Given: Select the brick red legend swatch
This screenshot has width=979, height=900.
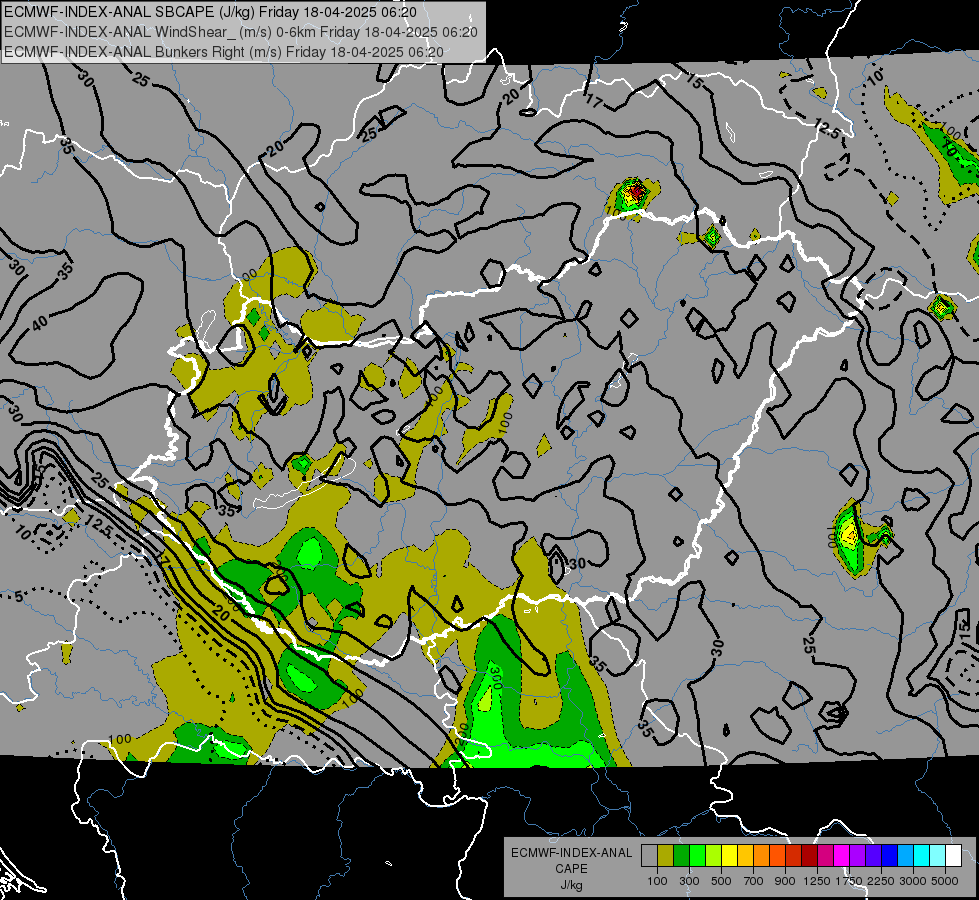Looking at the screenshot, I should point(794,856).
